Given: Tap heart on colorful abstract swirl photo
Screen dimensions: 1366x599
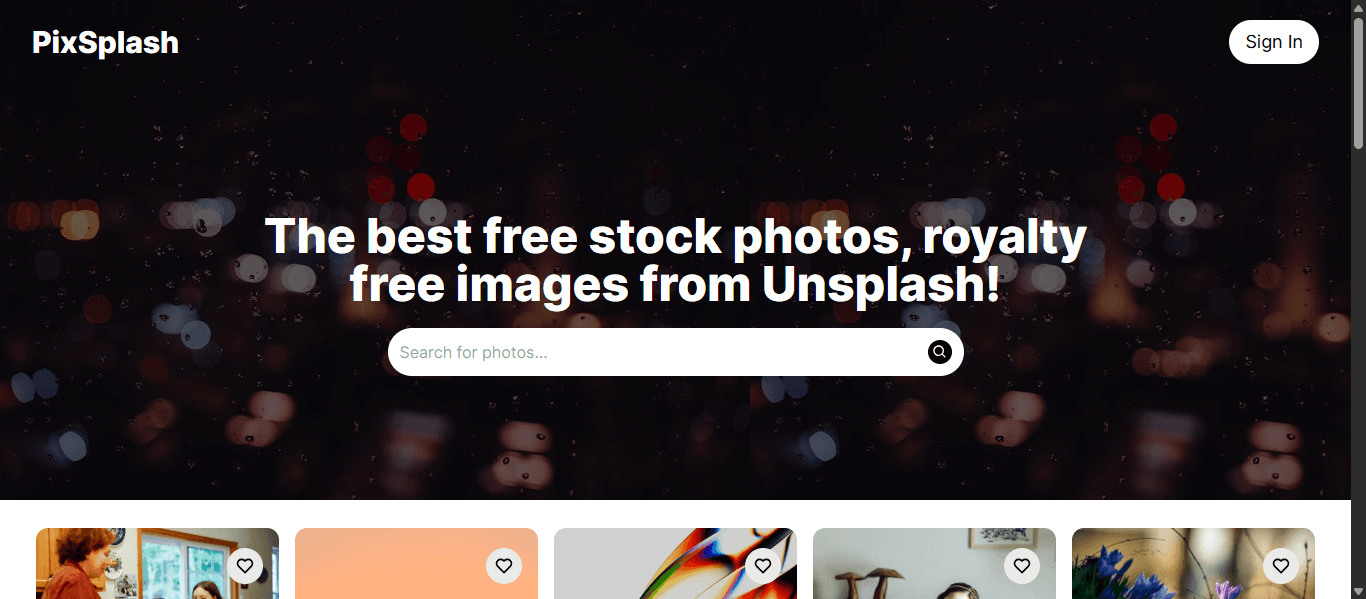Looking at the screenshot, I should [x=763, y=566].
